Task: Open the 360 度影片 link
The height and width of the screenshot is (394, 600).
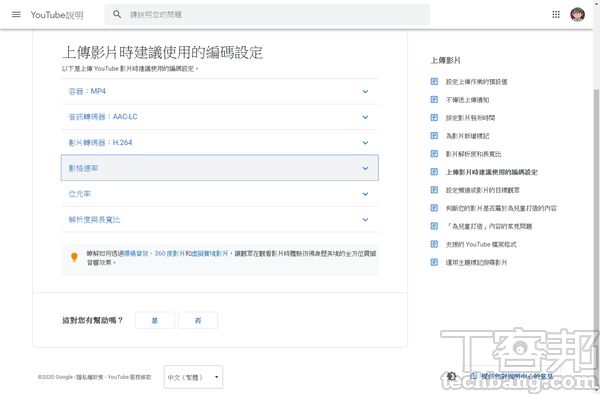Action: 170,253
